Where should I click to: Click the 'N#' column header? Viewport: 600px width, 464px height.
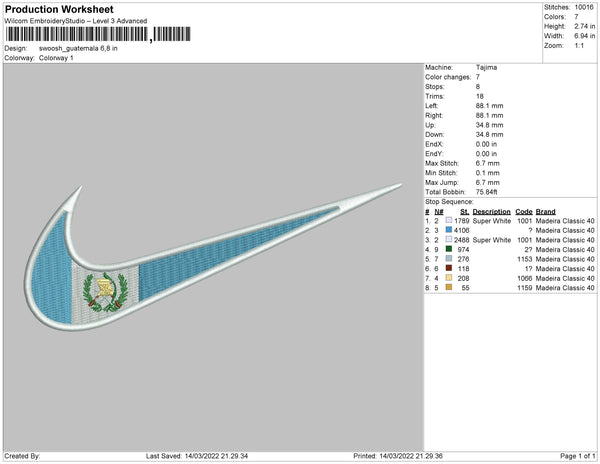(x=439, y=212)
